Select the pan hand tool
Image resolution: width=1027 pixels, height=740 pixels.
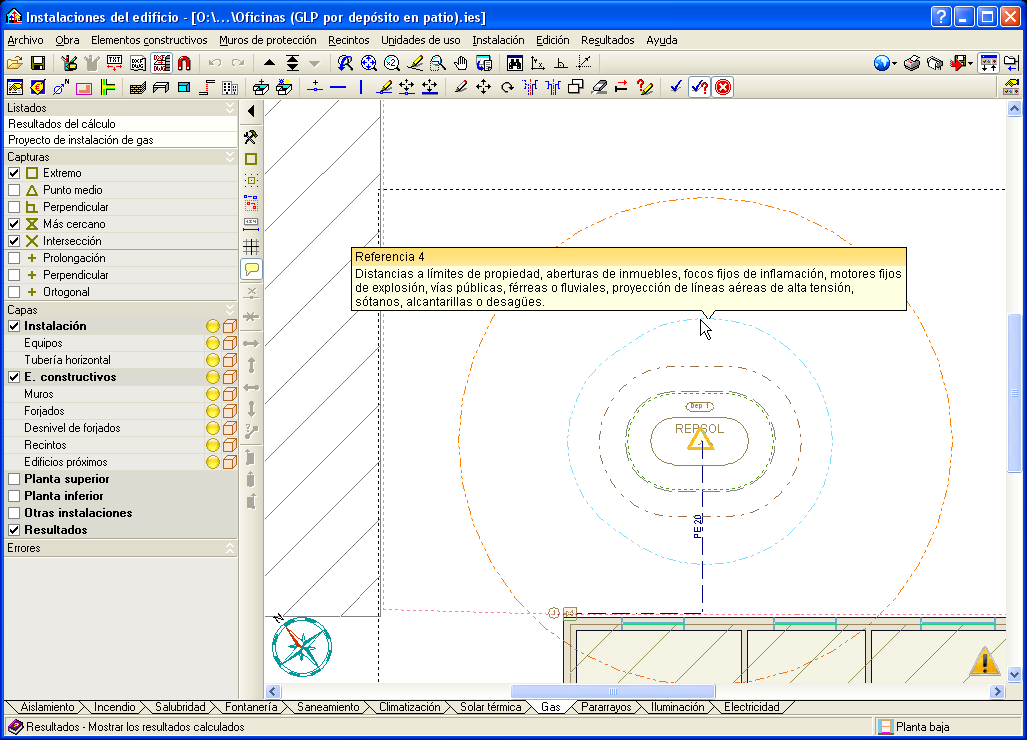tap(460, 63)
